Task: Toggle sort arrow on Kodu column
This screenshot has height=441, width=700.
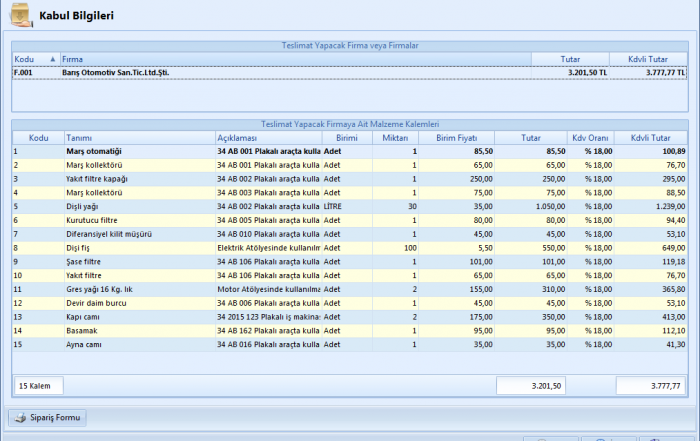Action: (x=53, y=60)
